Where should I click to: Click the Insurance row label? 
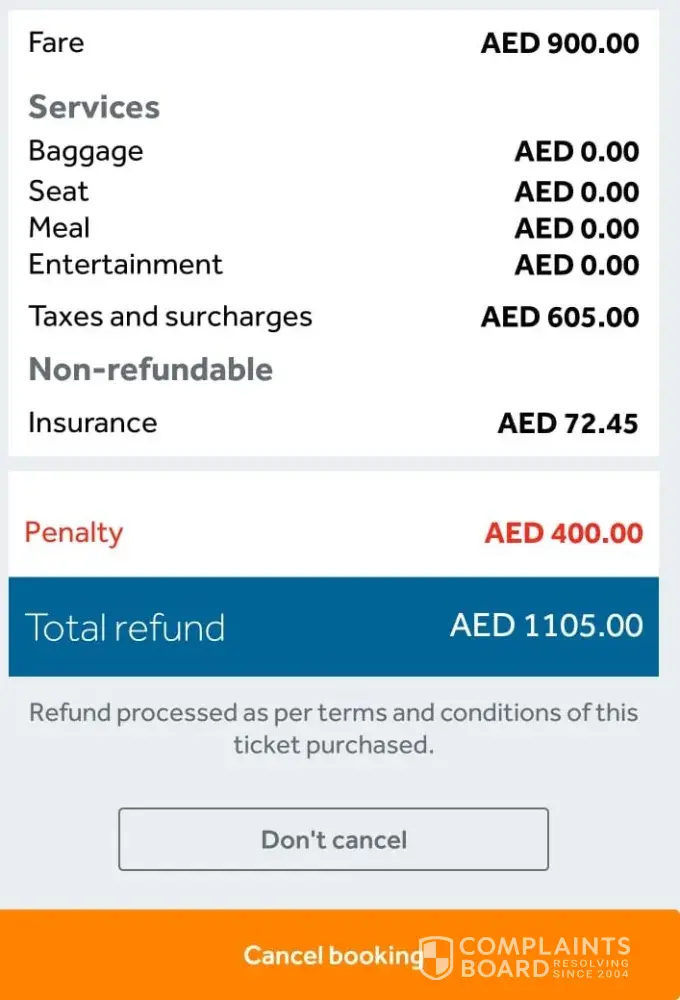(92, 422)
